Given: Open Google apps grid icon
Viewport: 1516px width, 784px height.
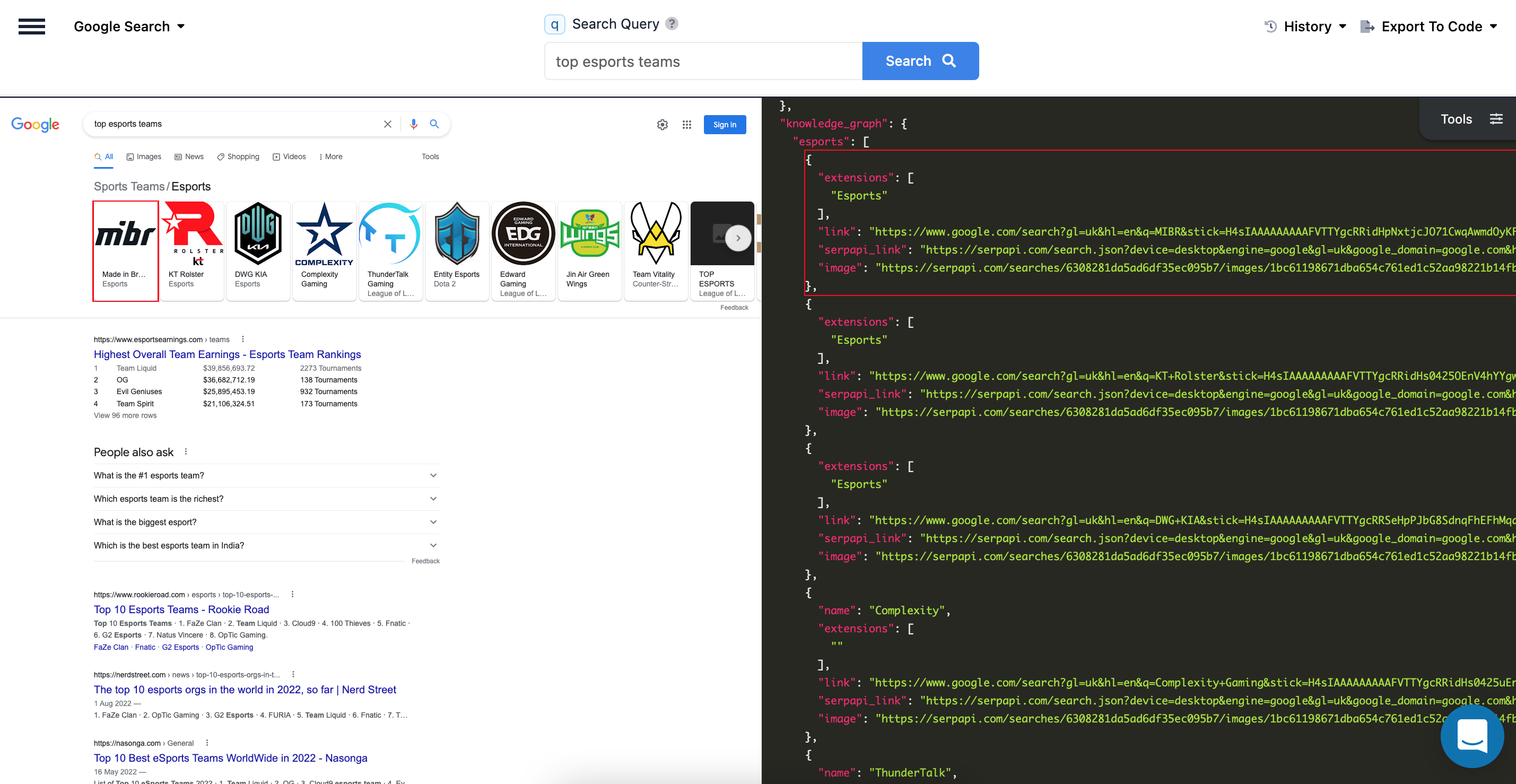Looking at the screenshot, I should 687,124.
